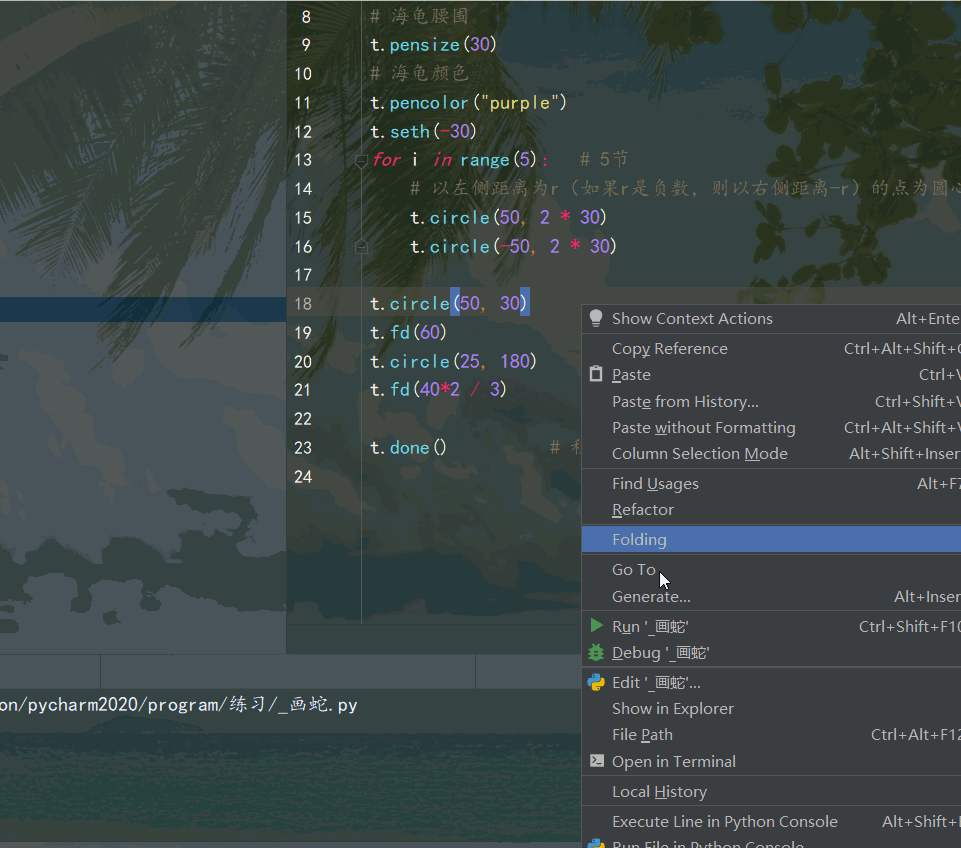The width and height of the screenshot is (961, 848).
Task: Select File Path menu entry
Action: 771,735
